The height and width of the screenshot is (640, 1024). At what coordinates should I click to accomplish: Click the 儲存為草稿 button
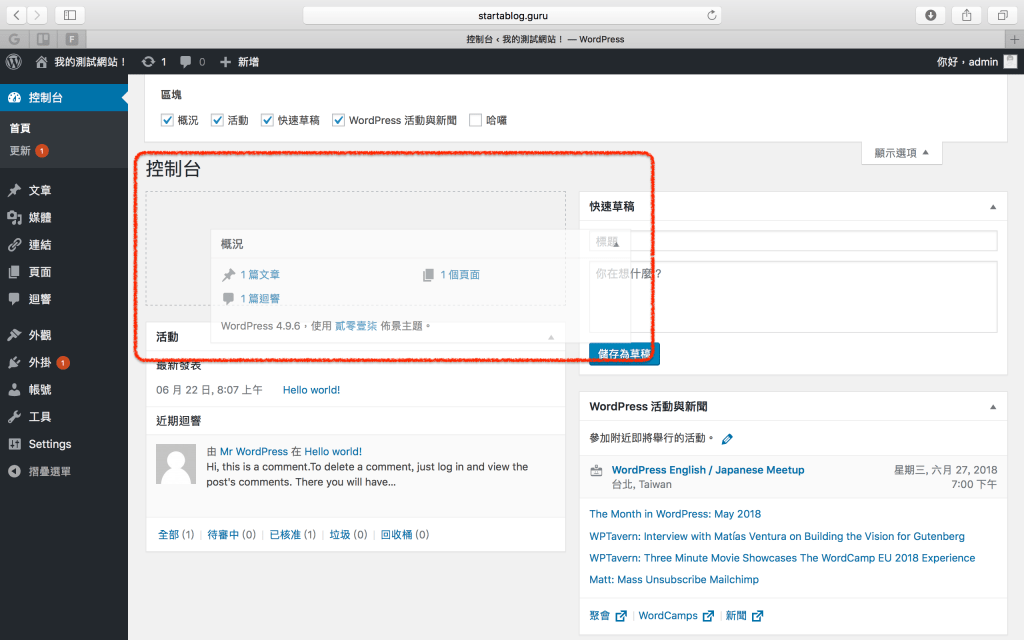click(x=624, y=354)
